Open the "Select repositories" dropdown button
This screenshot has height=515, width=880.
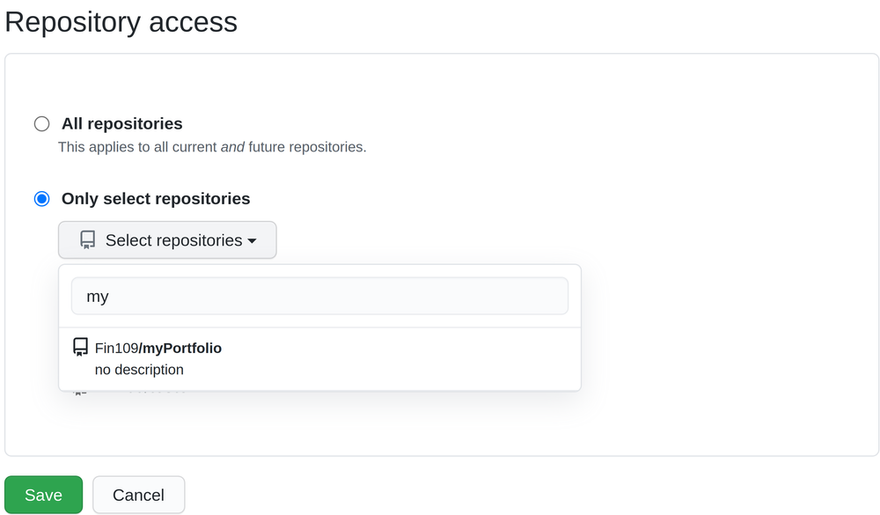coord(167,240)
